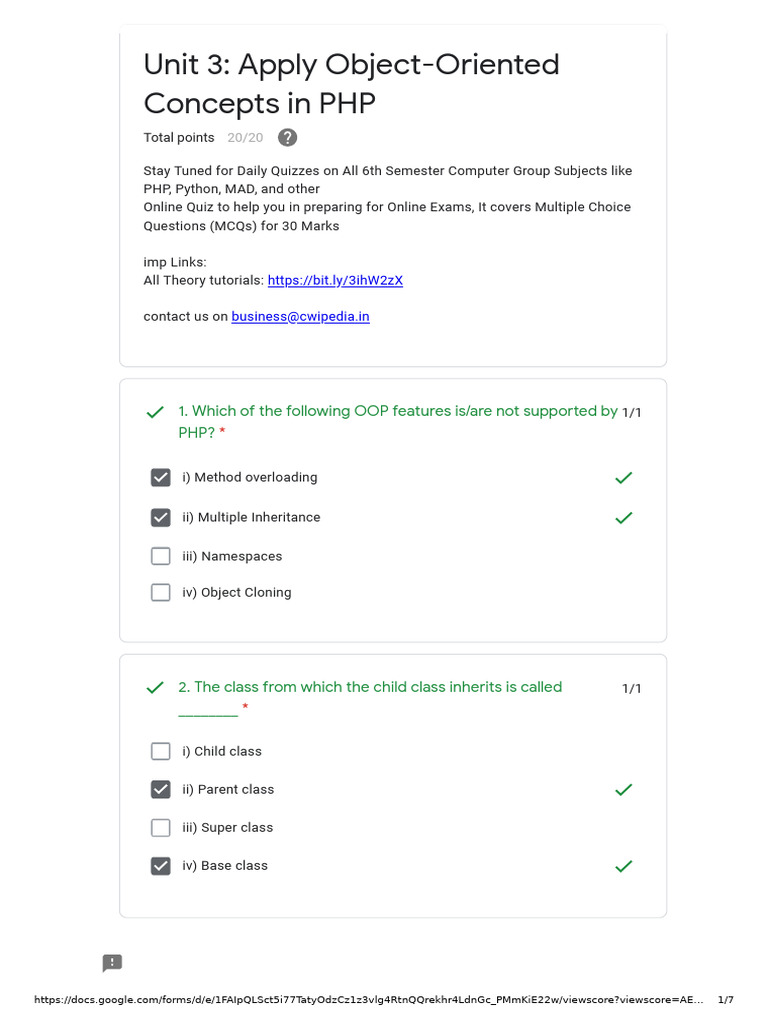This screenshot has height=1024, width=768.
Task: Tick the Object Cloning checkbox
Action: tap(160, 592)
